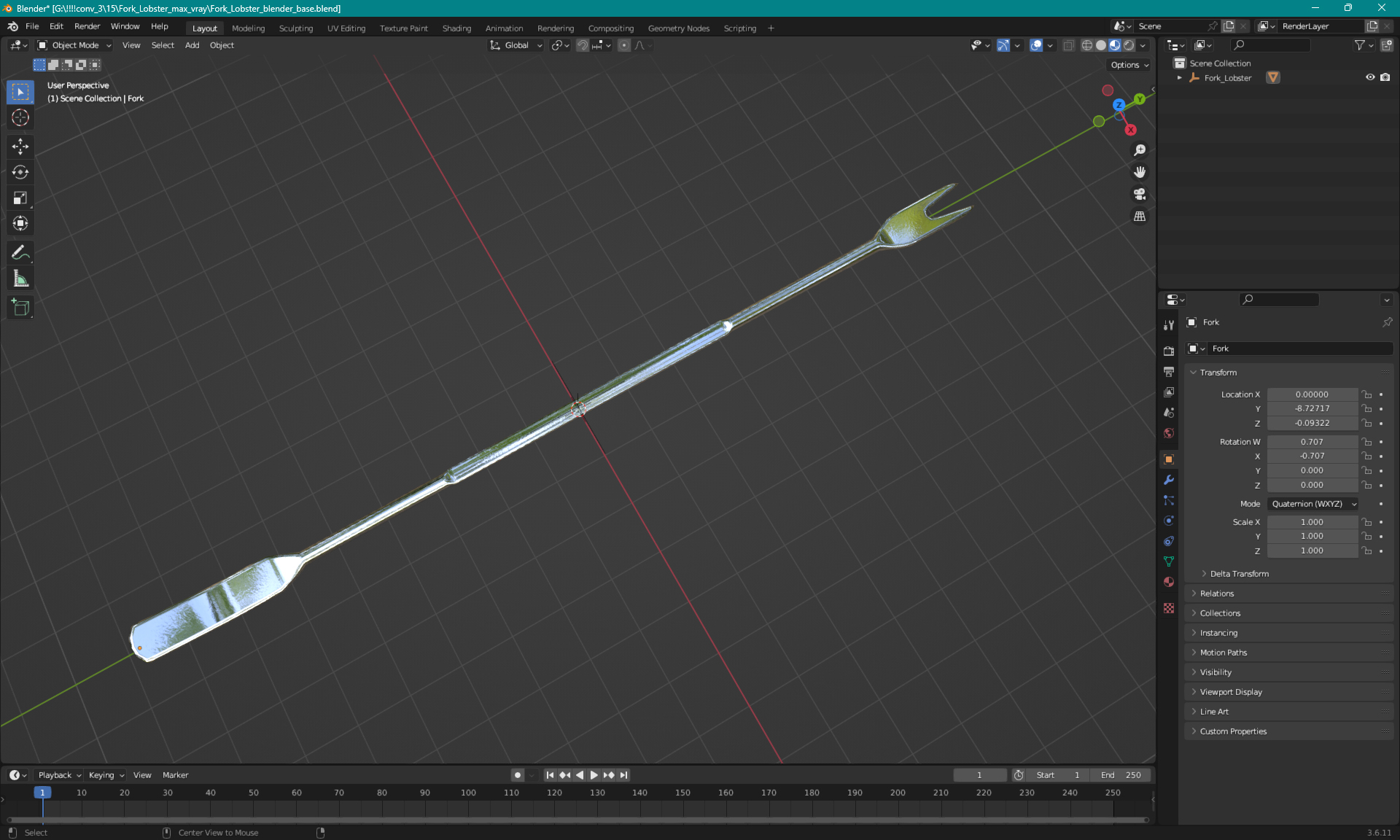Toggle snapping magnet
Viewport: 1400px width, 840px height.
pos(583,45)
